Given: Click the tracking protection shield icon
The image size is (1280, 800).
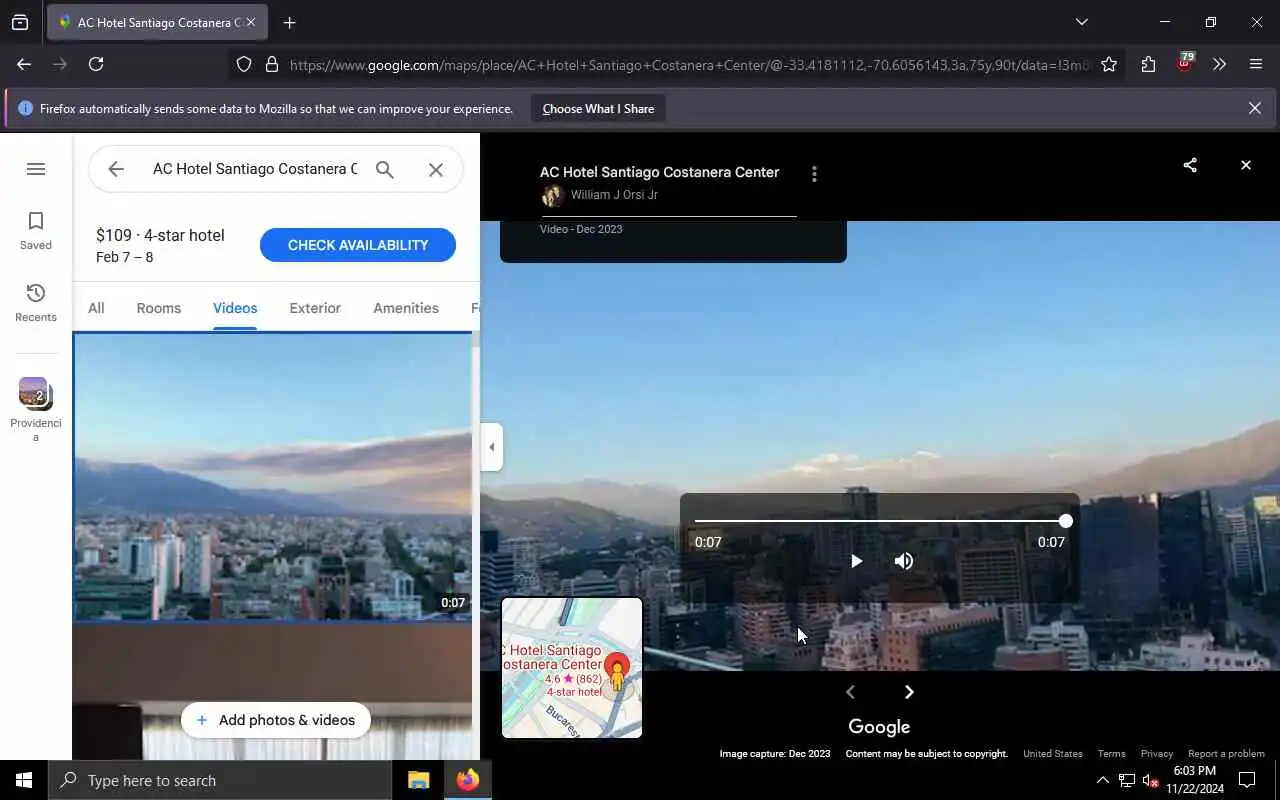Looking at the screenshot, I should [244, 64].
